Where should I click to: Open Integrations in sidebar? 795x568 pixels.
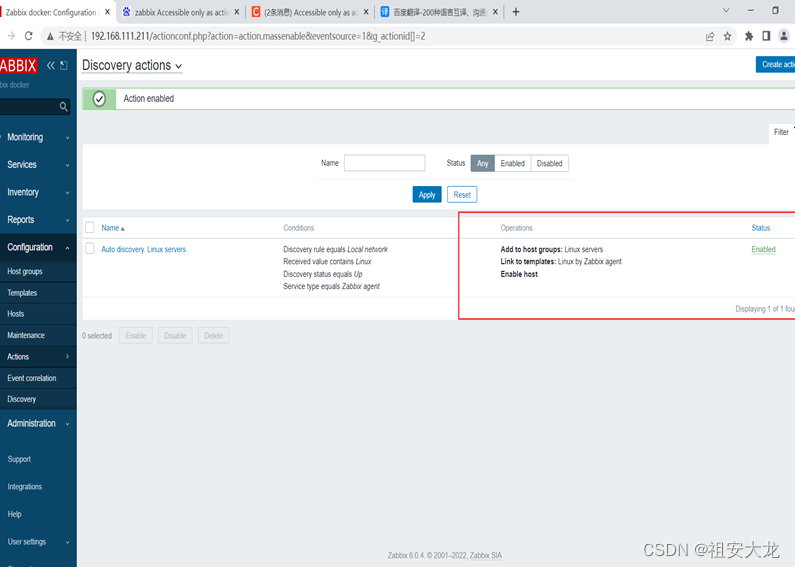pos(25,487)
